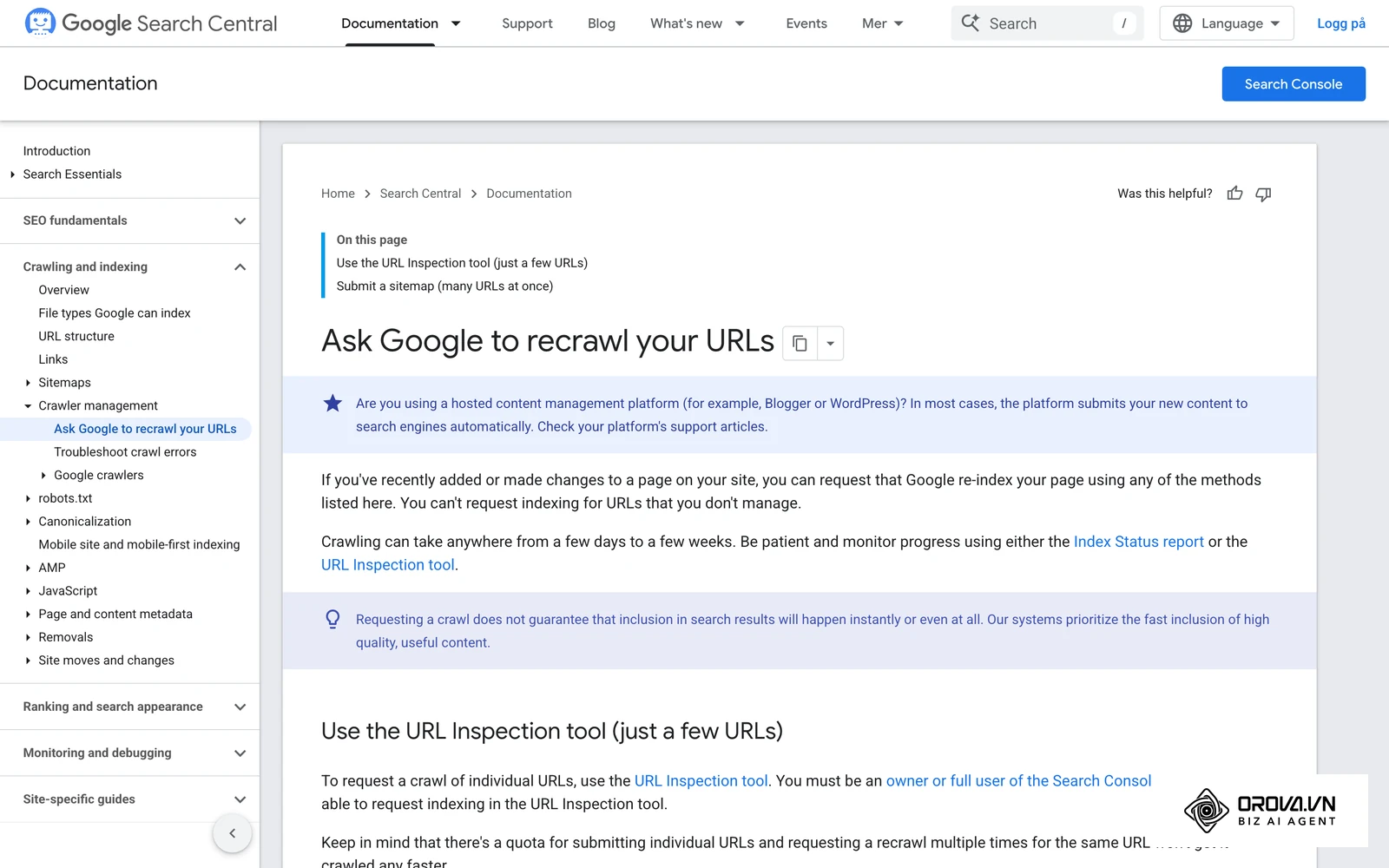Click the thumbs up helpful icon
Viewport: 1389px width, 868px height.
tap(1234, 194)
